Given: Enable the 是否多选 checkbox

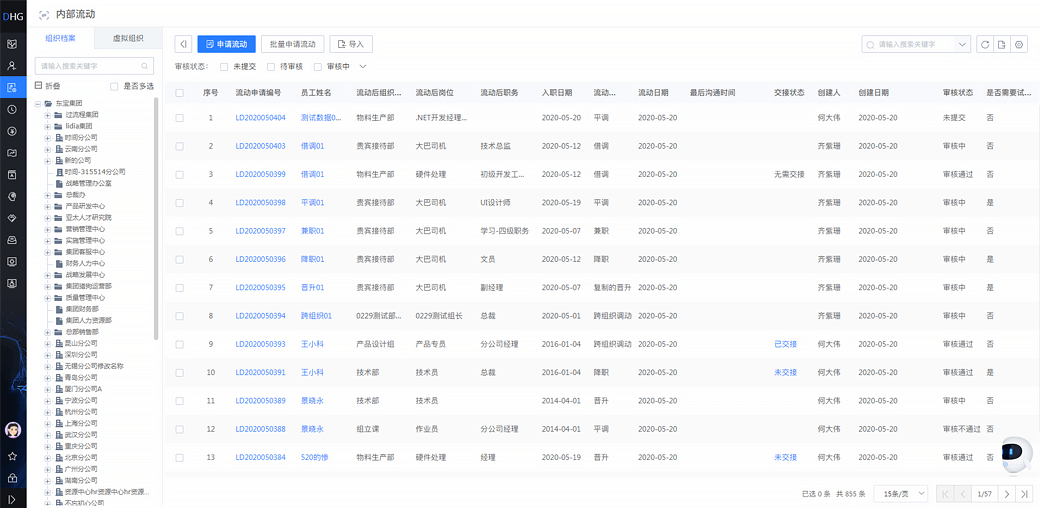Looking at the screenshot, I should coord(114,86).
